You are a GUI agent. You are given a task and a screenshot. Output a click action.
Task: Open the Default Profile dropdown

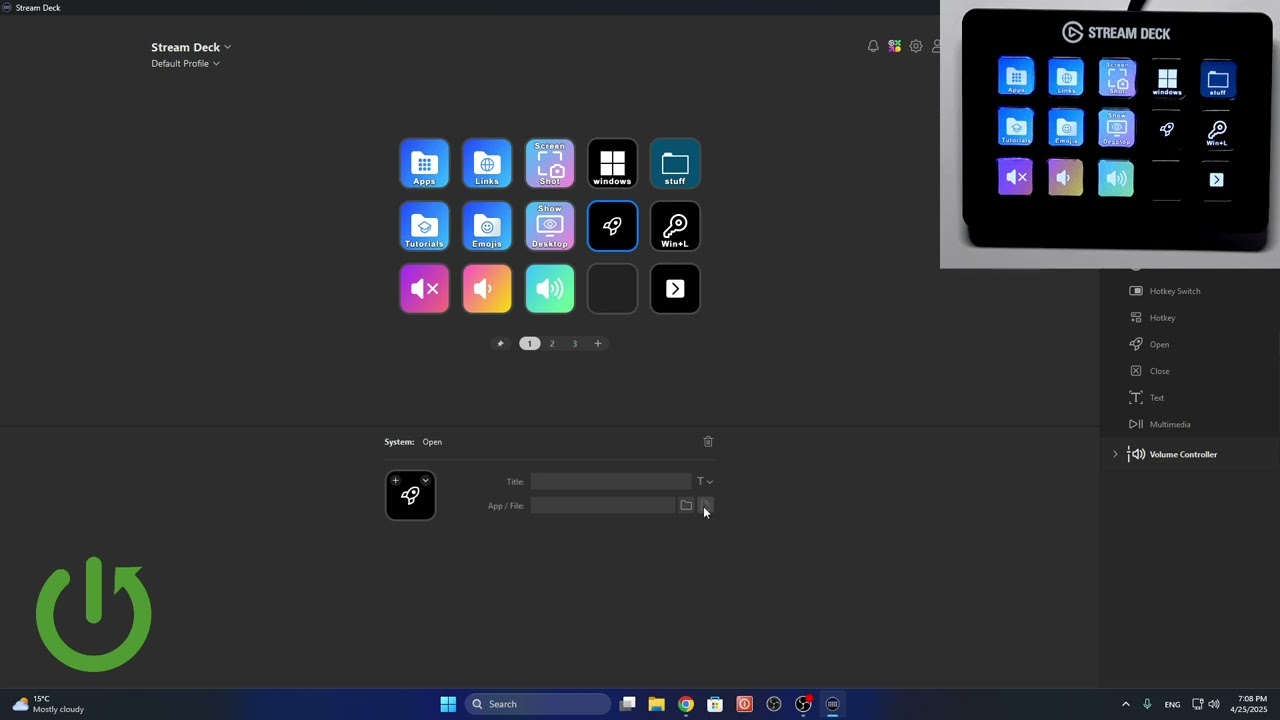coord(185,63)
